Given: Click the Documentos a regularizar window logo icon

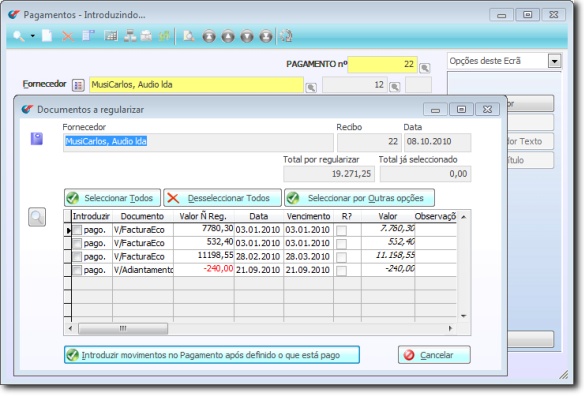Looking at the screenshot, I should click(x=27, y=109).
